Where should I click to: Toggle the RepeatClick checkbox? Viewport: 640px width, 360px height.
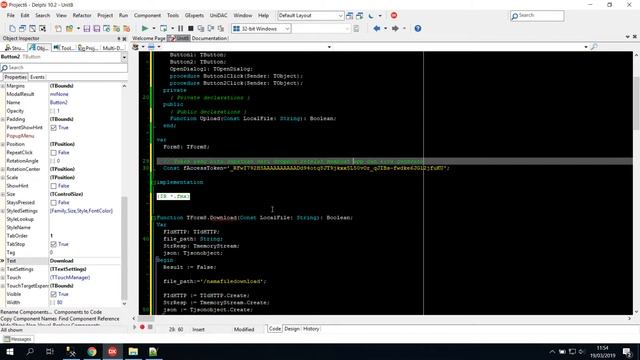coord(53,153)
